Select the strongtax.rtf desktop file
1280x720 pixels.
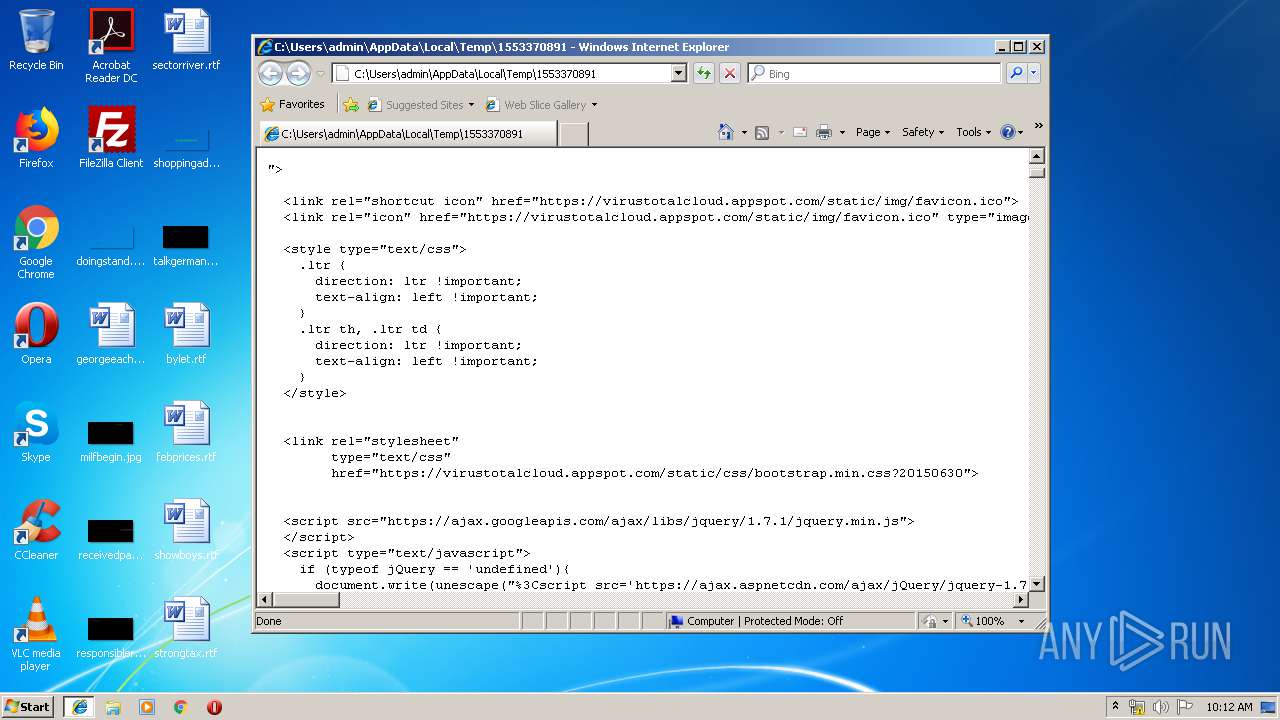[186, 628]
